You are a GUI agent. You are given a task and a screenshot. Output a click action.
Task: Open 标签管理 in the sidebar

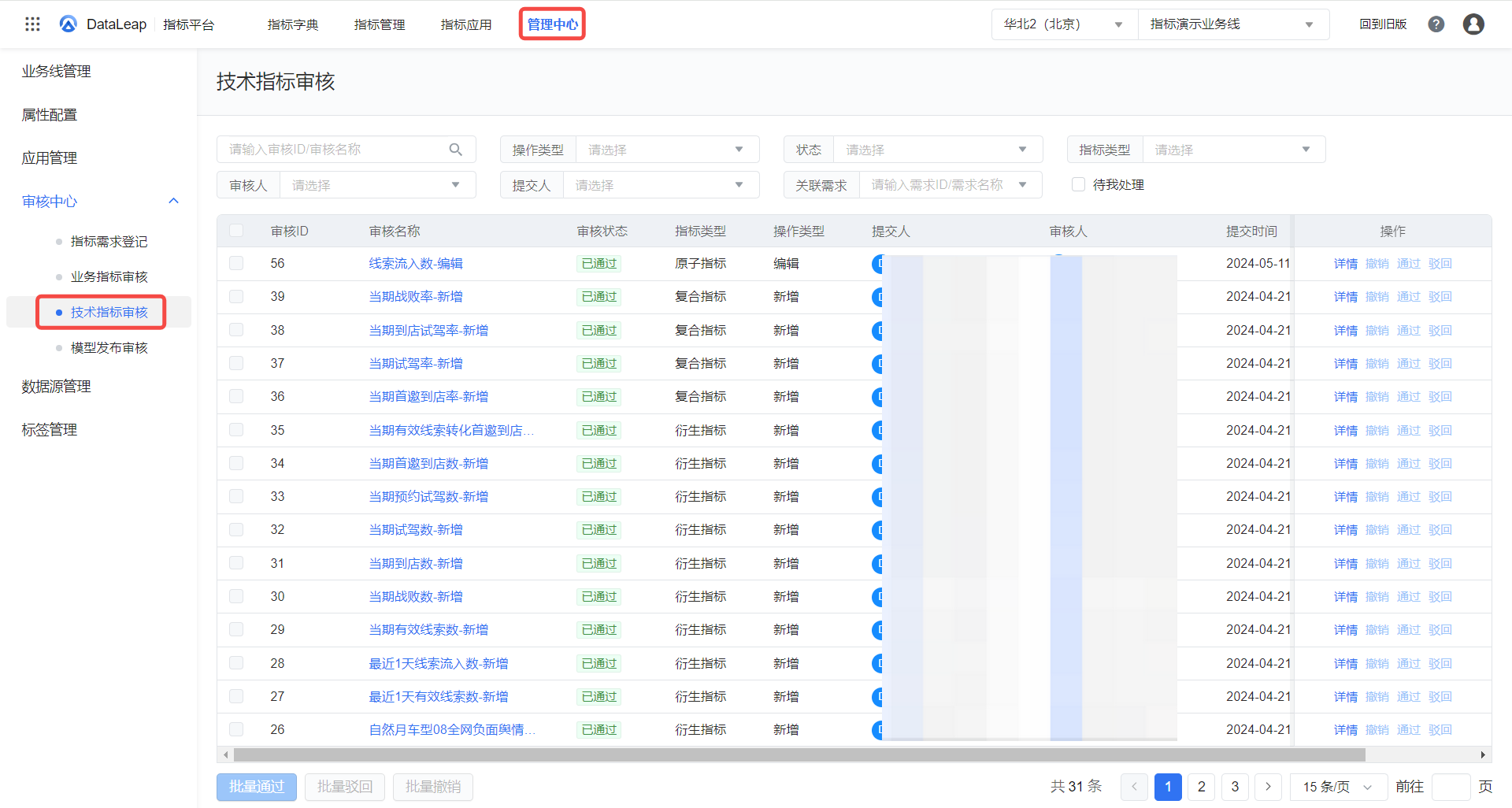click(49, 430)
